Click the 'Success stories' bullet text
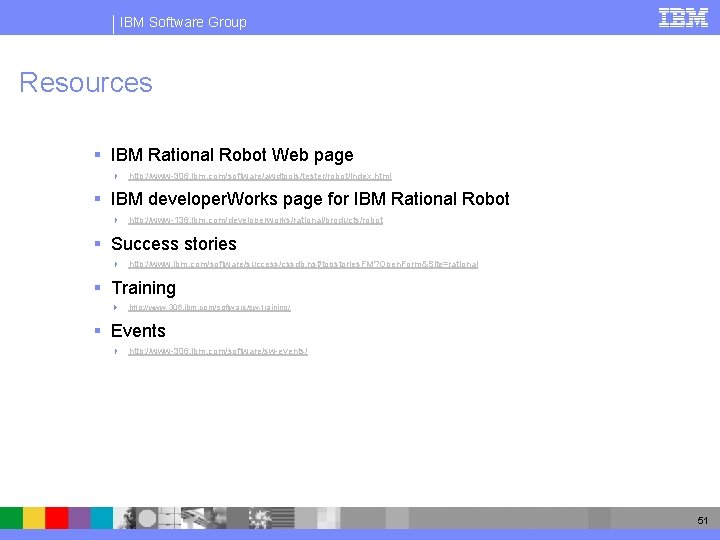 (174, 244)
